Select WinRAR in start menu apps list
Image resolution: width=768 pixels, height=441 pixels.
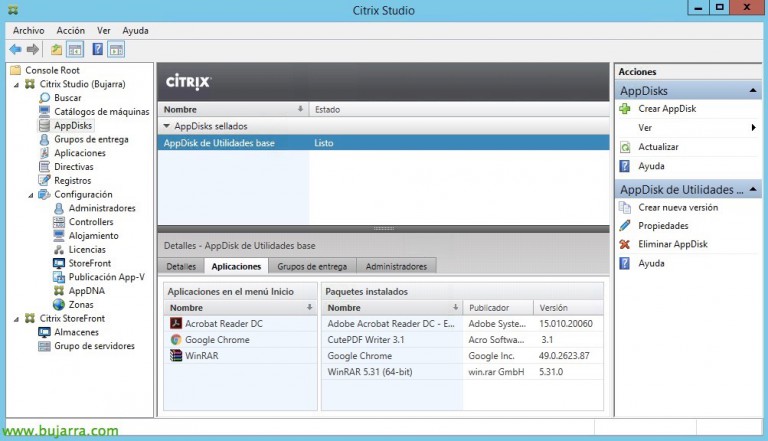click(x=240, y=356)
